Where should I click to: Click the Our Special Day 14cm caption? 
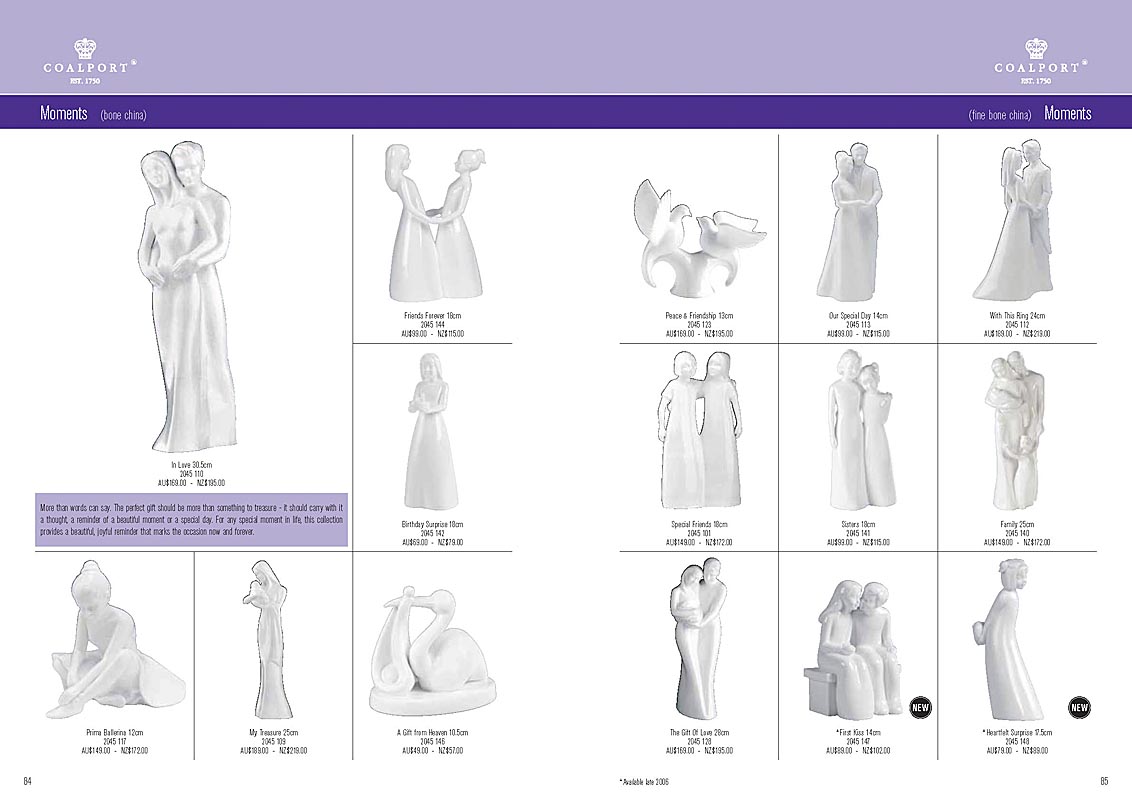coord(857,316)
